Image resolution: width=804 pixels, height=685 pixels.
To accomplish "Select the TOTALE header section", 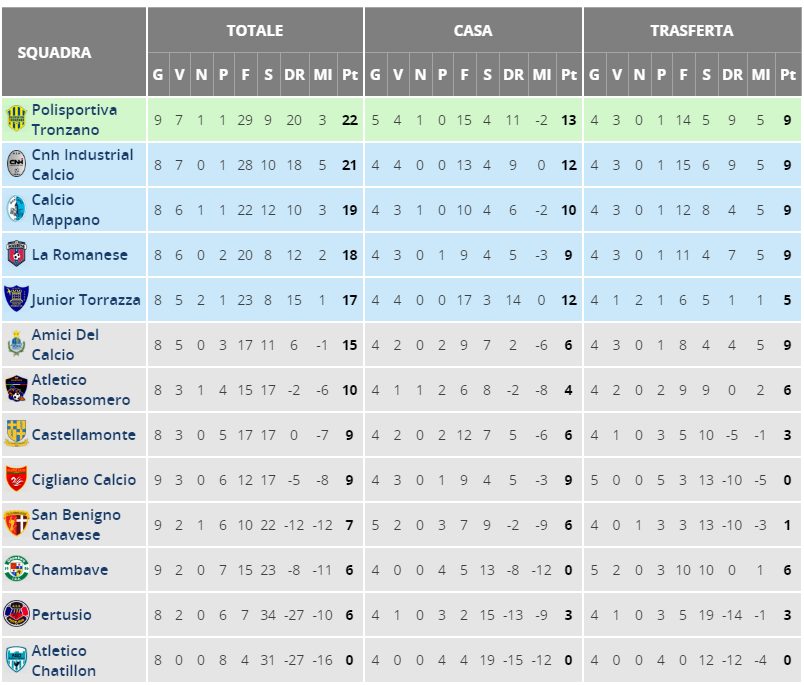I will click(x=255, y=30).
